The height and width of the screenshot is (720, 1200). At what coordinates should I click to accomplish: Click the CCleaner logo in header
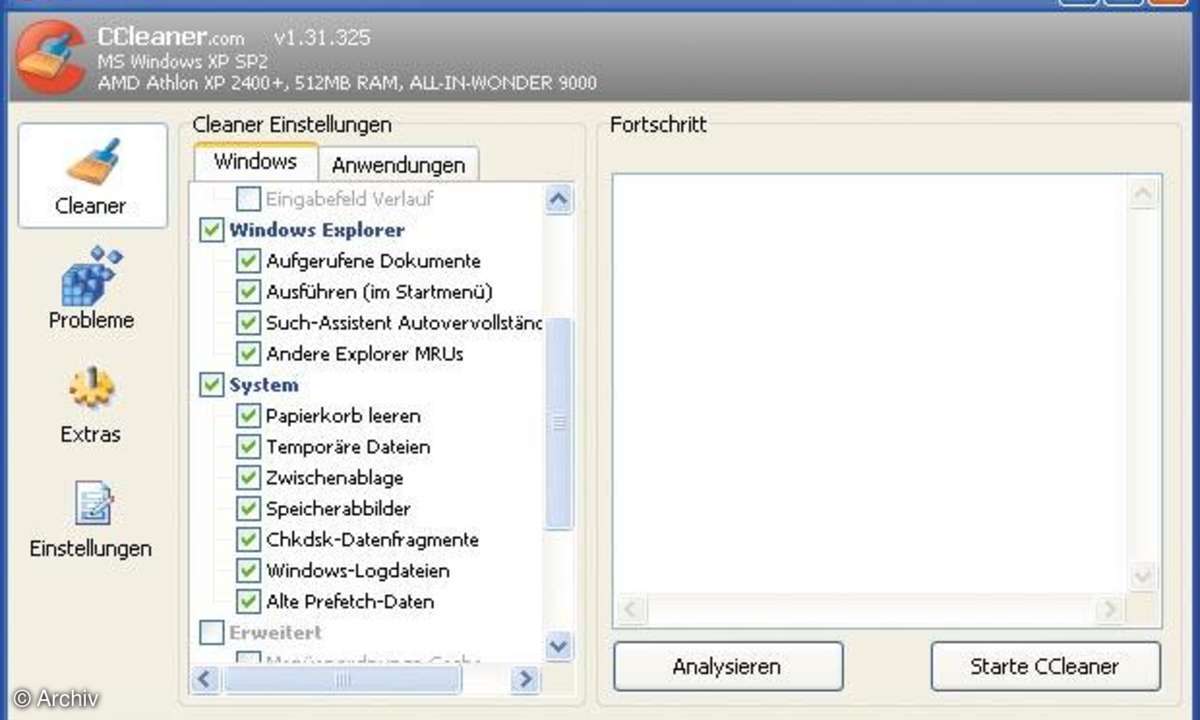pyautogui.click(x=51, y=58)
